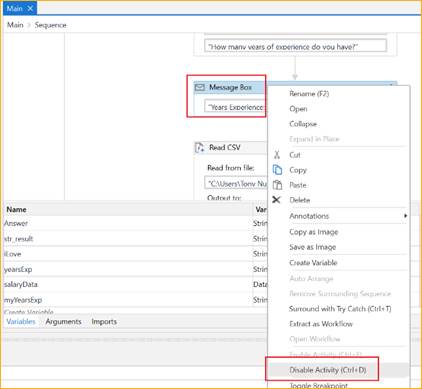Select the Message Box activity title
422x389 pixels.
[x=230, y=87]
